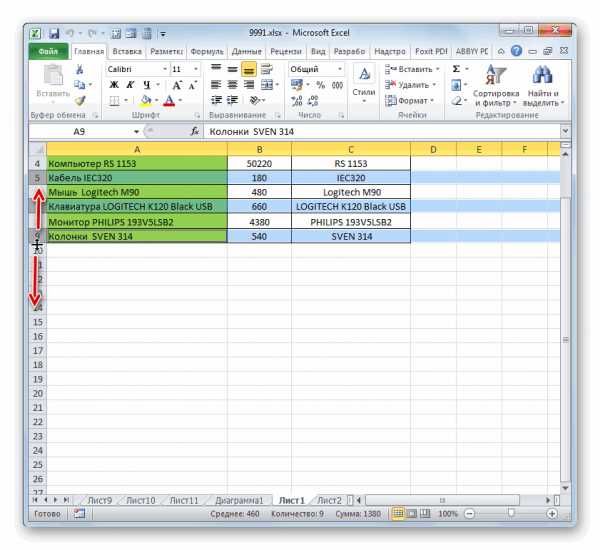The height and width of the screenshot is (550, 600).
Task: Click zoom out minus button
Action: 470,513
